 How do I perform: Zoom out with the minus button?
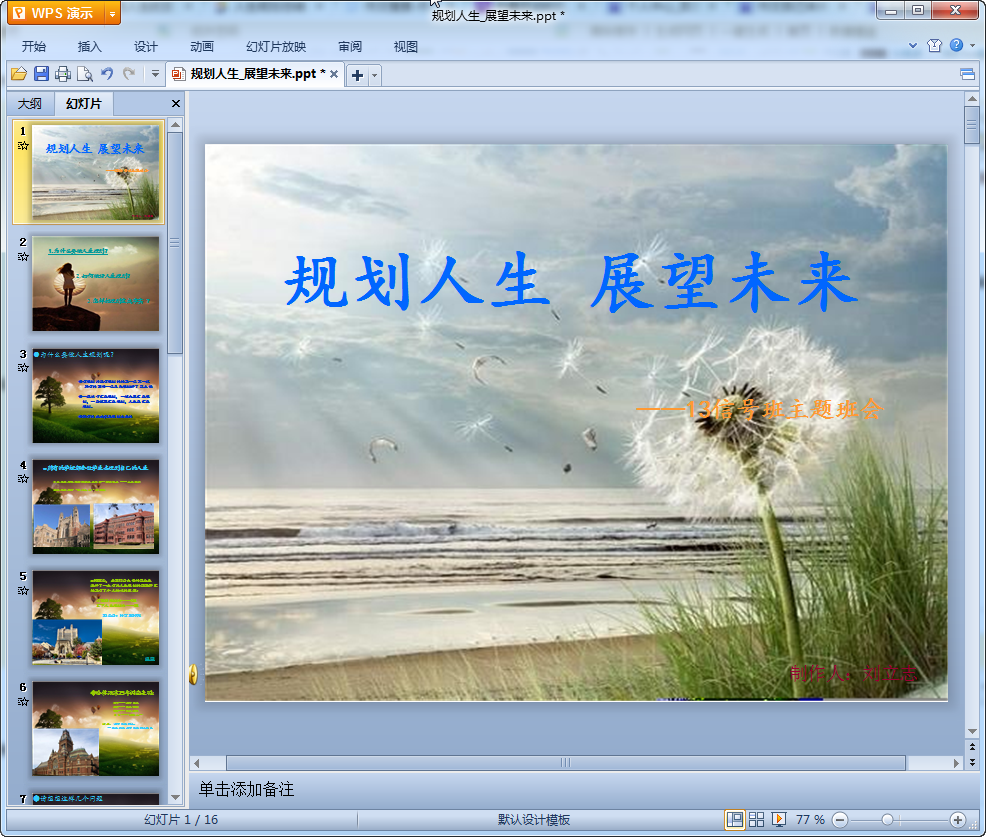click(839, 820)
